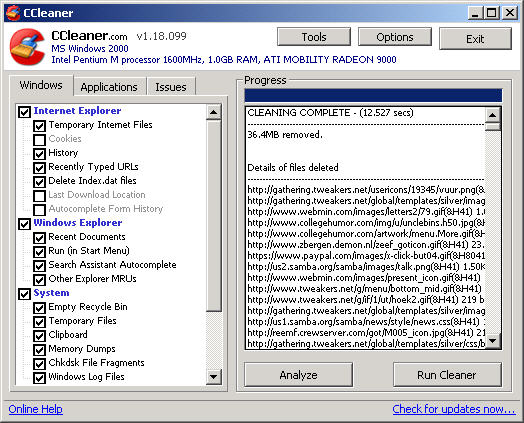The height and width of the screenshot is (423, 524).
Task: Select the usericons/19345/vuur.png log entry
Action: 366,190
